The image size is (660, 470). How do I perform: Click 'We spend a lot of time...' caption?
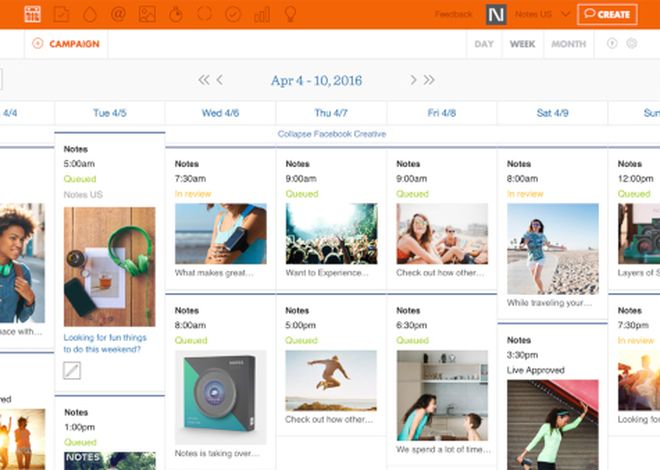point(443,449)
